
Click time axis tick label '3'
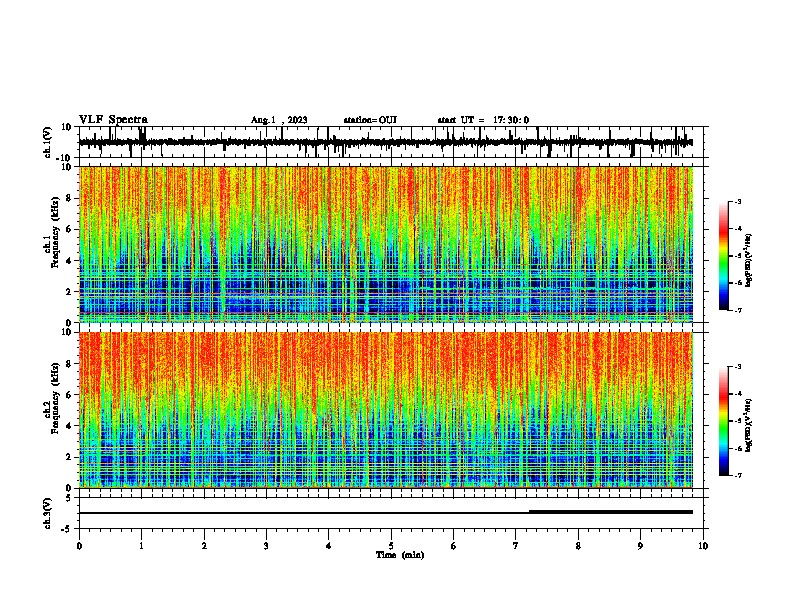[x=266, y=546]
